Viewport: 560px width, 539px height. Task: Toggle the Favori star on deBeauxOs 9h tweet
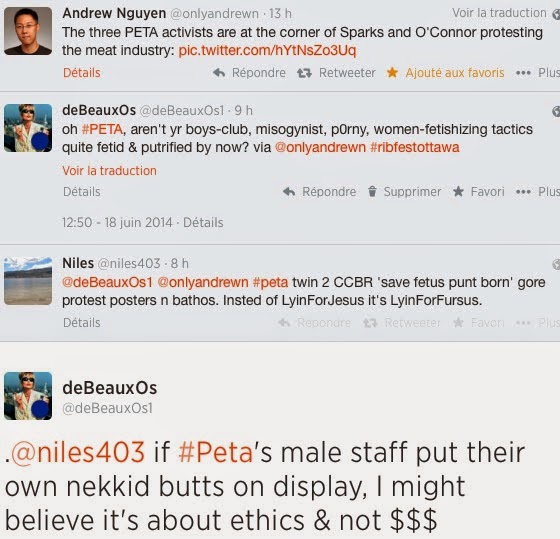click(458, 191)
